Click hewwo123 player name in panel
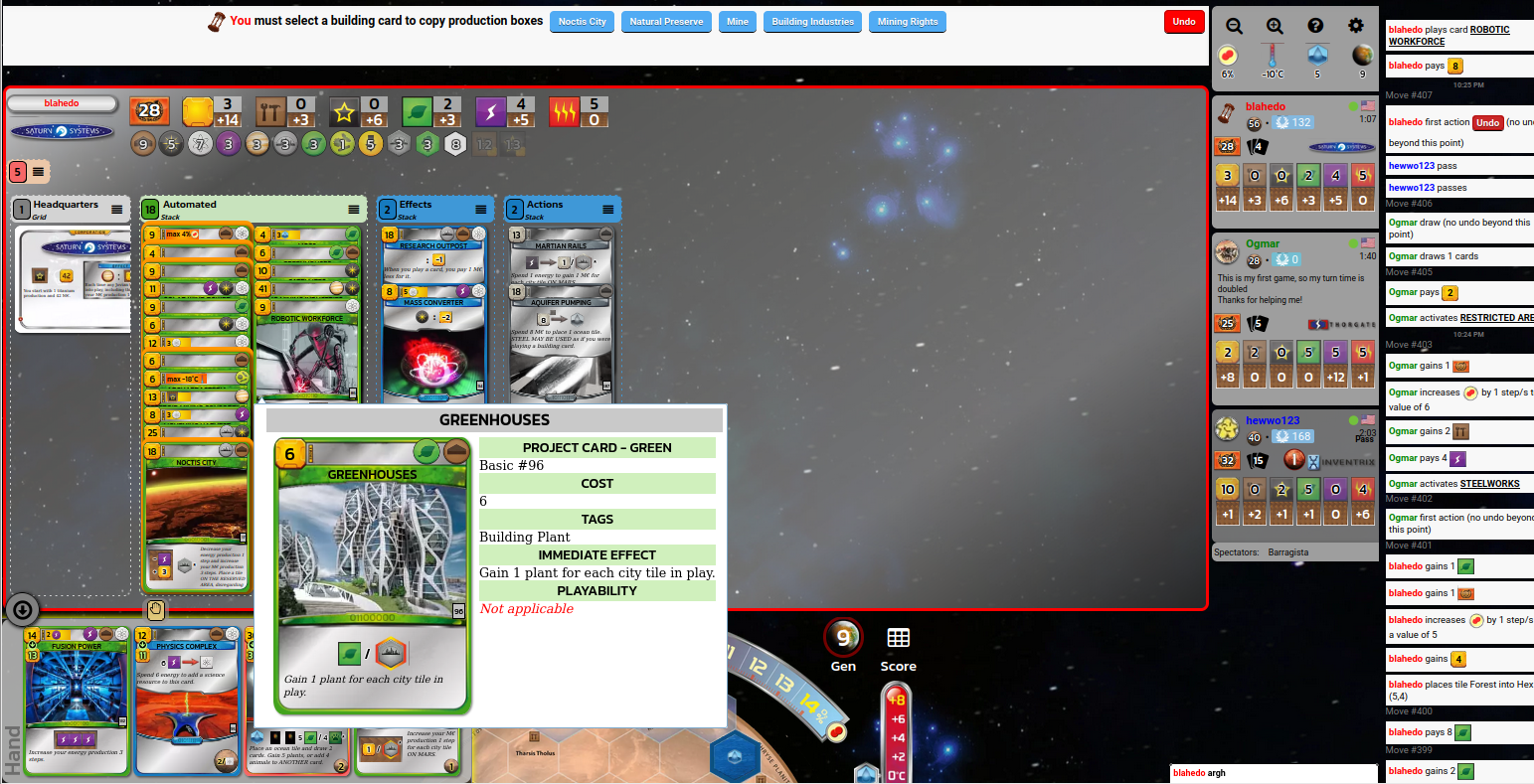 (x=1273, y=420)
